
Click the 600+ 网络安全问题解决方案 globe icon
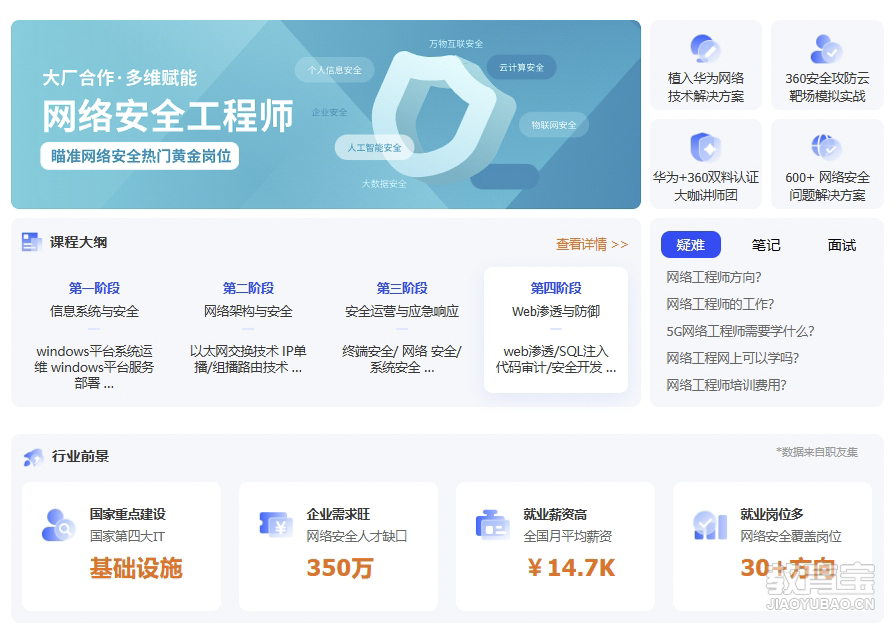point(826,148)
